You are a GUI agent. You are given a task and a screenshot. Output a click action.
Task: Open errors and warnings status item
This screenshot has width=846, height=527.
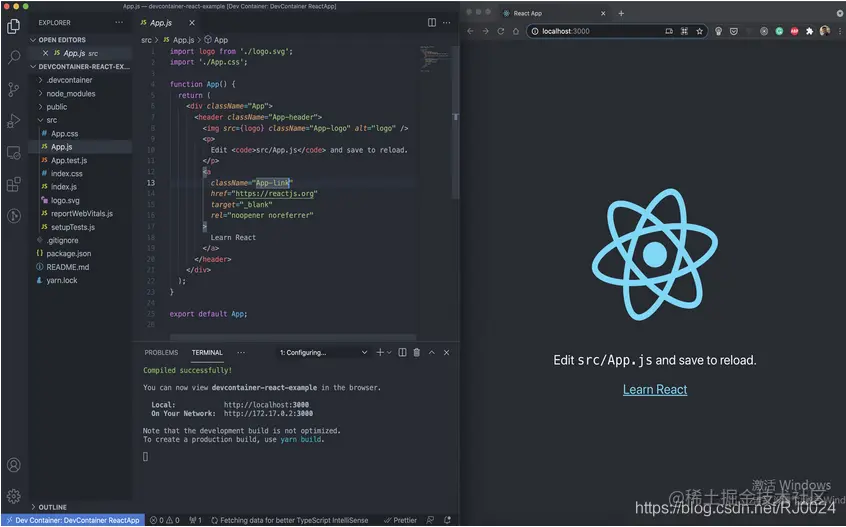pyautogui.click(x=165, y=521)
